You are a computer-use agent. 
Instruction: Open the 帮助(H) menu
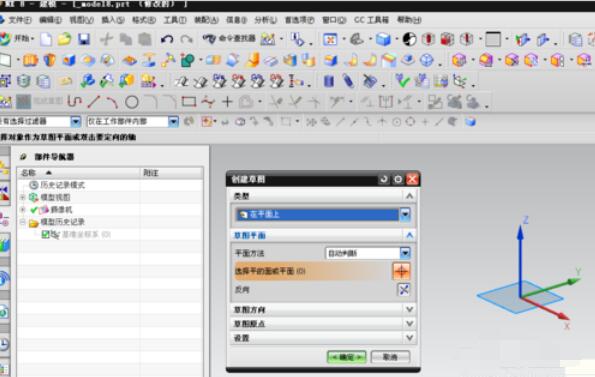[x=409, y=20]
